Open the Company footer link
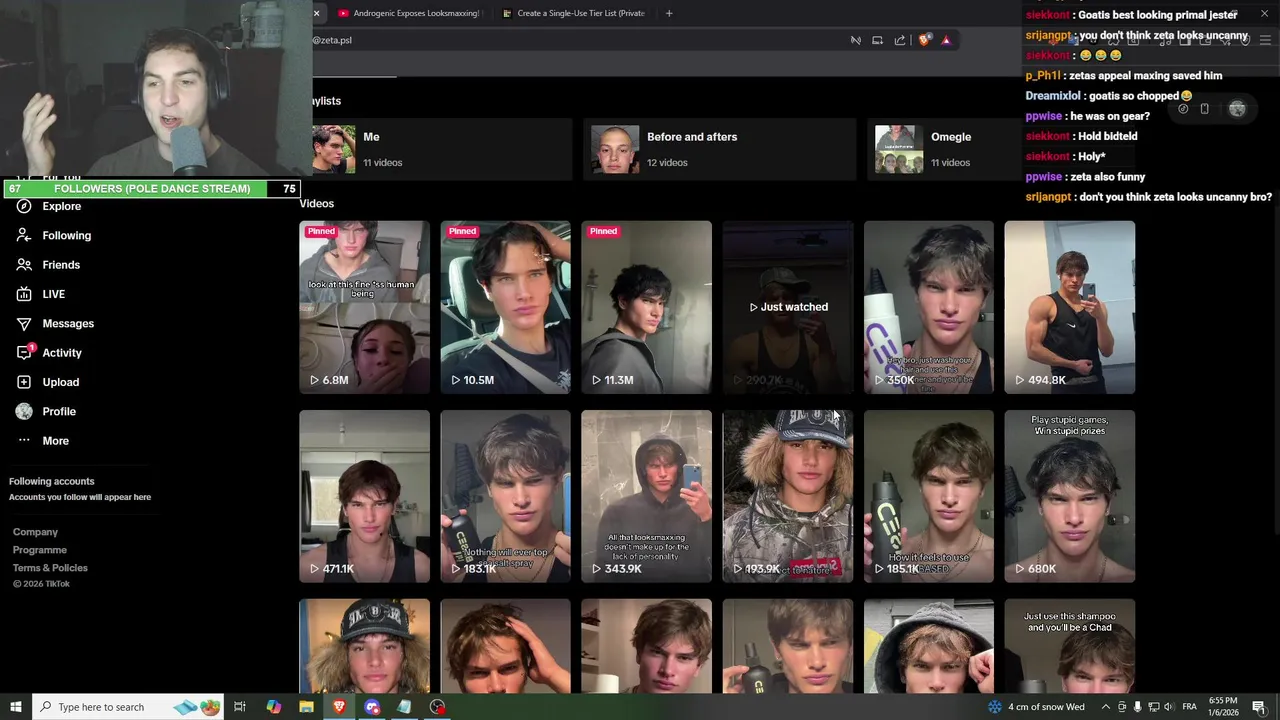This screenshot has width=1280, height=720. tap(35, 532)
